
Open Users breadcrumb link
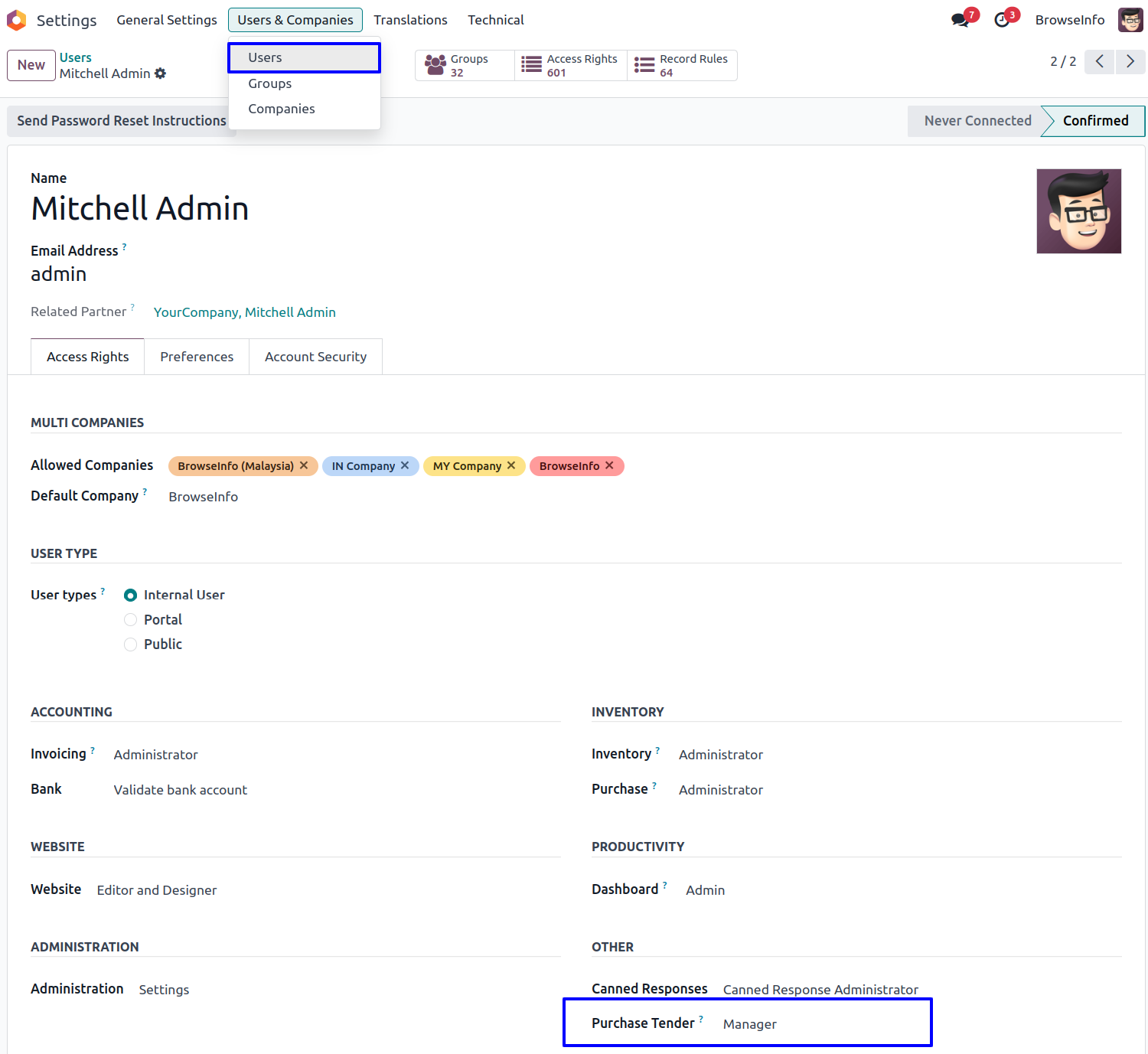(x=75, y=57)
